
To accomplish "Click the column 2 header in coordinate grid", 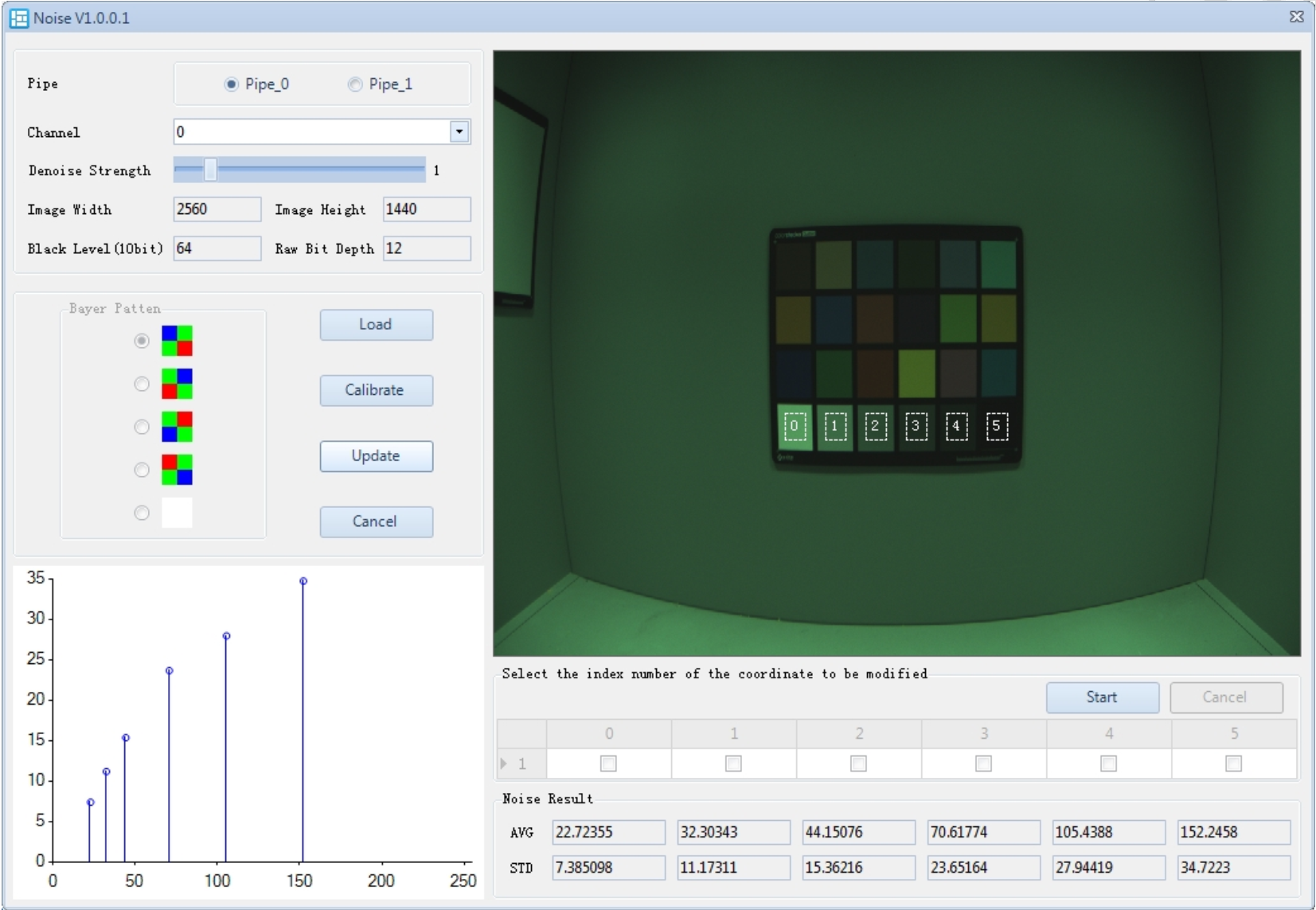I will [858, 733].
